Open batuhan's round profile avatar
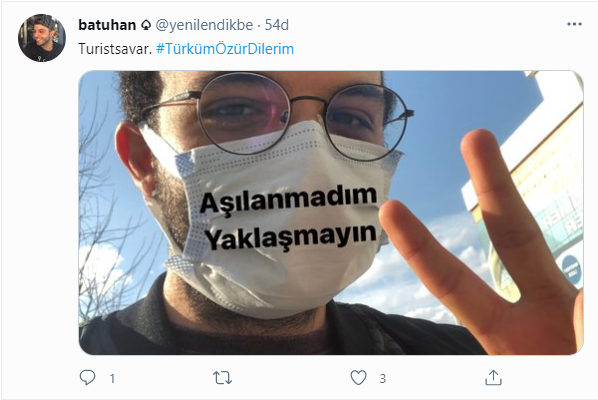The width and height of the screenshot is (598, 400). pos(42,38)
